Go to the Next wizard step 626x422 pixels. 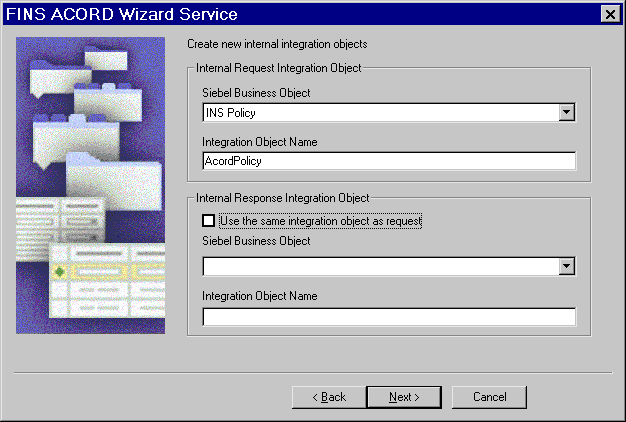pyautogui.click(x=404, y=397)
